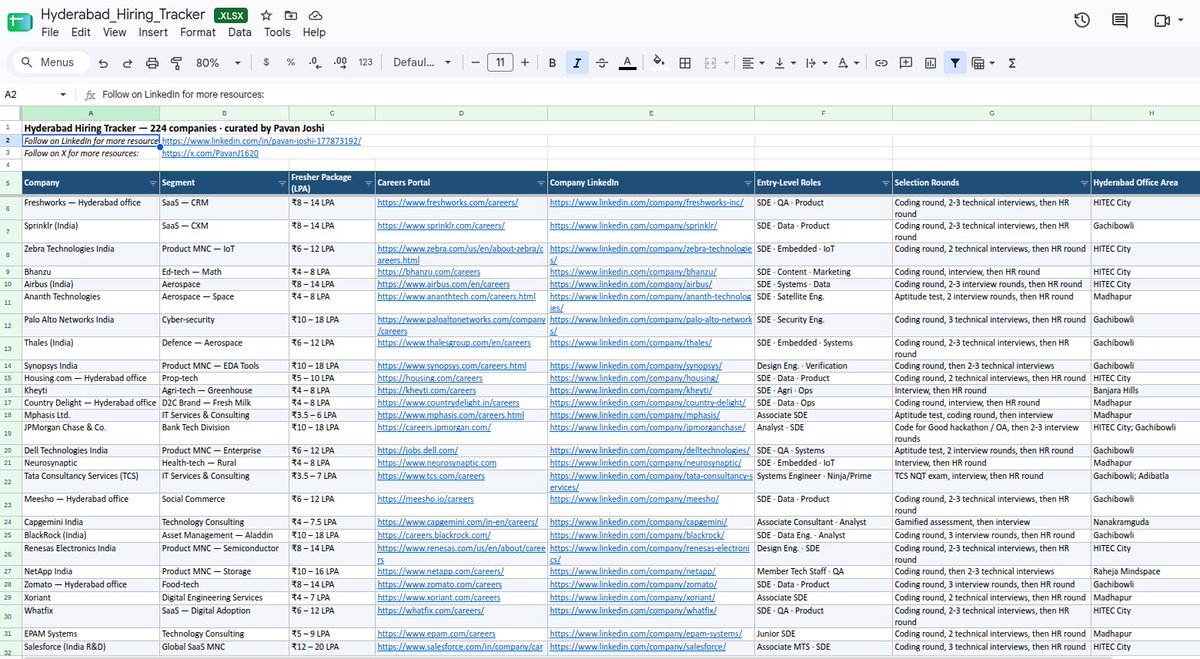Decrease font size with minus button
The width and height of the screenshot is (1200, 659).
pos(475,62)
